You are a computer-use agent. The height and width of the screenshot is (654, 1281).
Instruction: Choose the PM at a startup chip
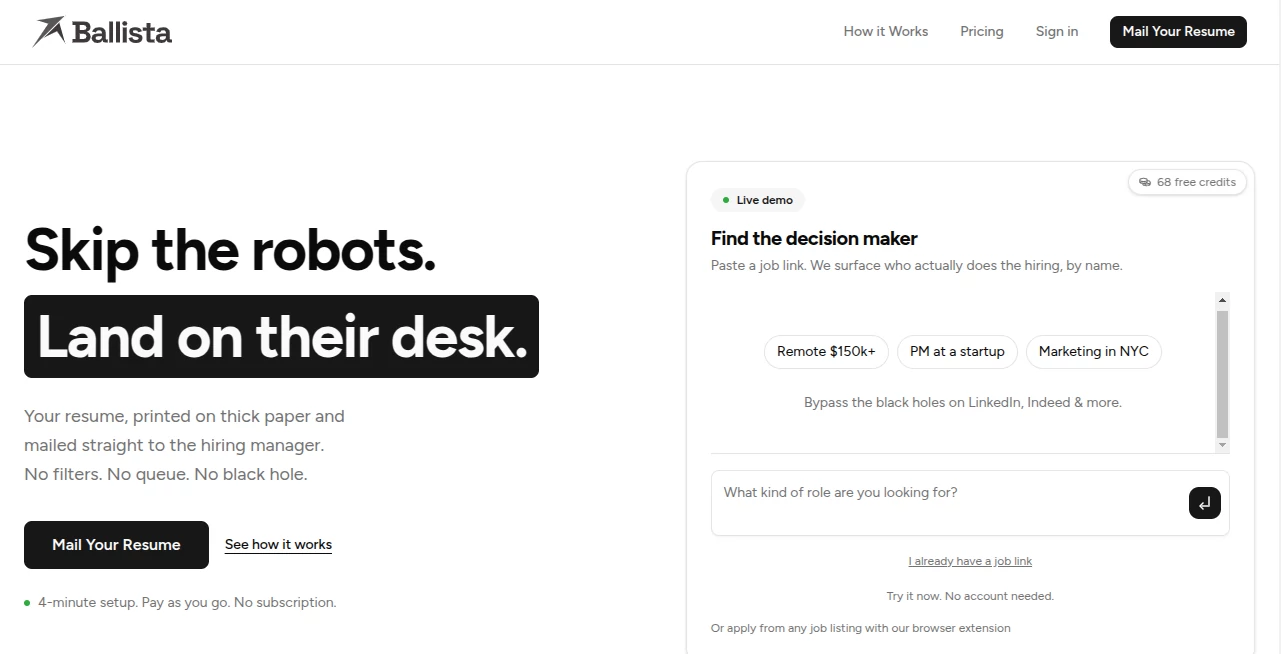tap(957, 352)
